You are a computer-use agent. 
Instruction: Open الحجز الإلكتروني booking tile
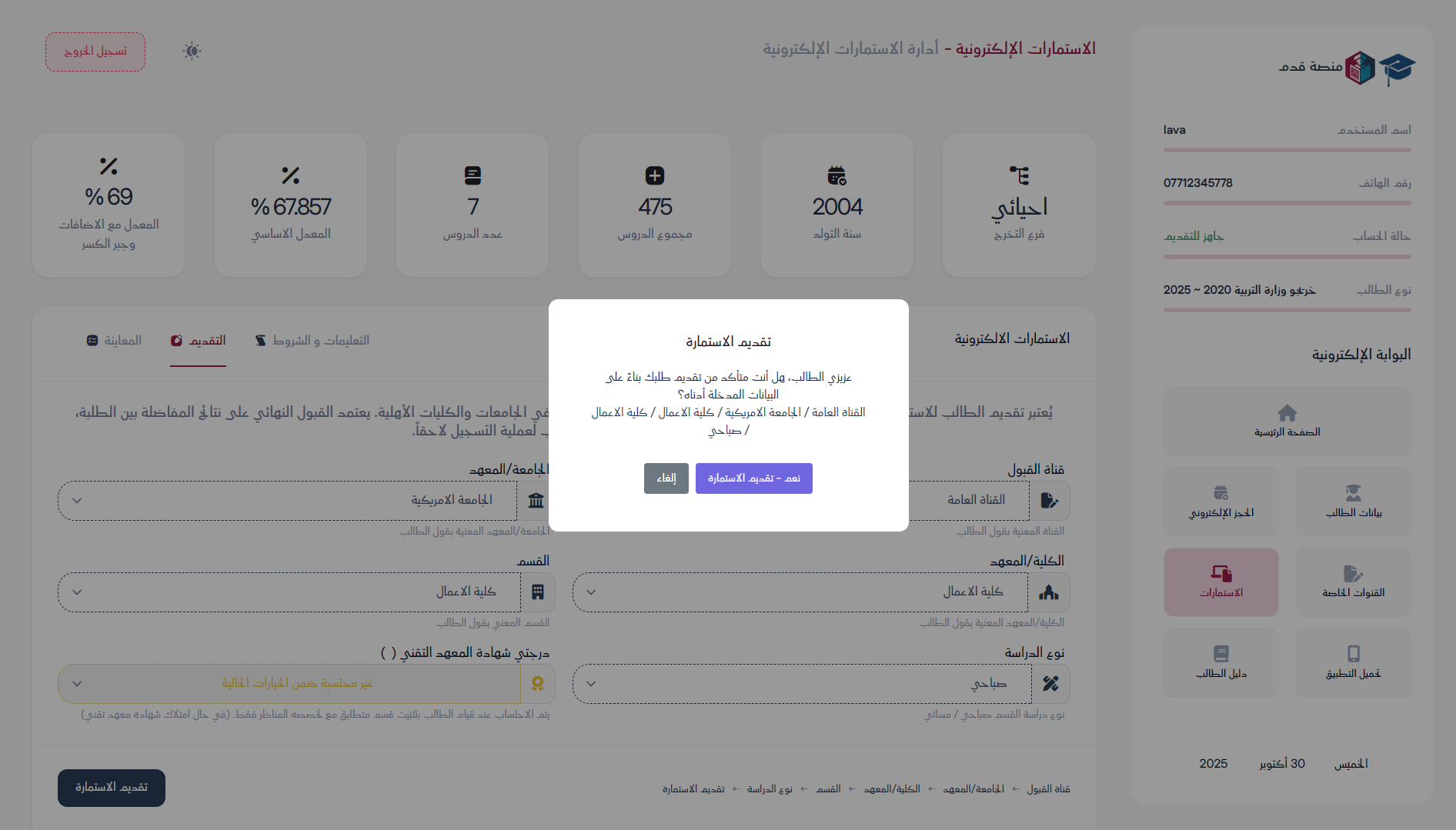(x=1221, y=501)
